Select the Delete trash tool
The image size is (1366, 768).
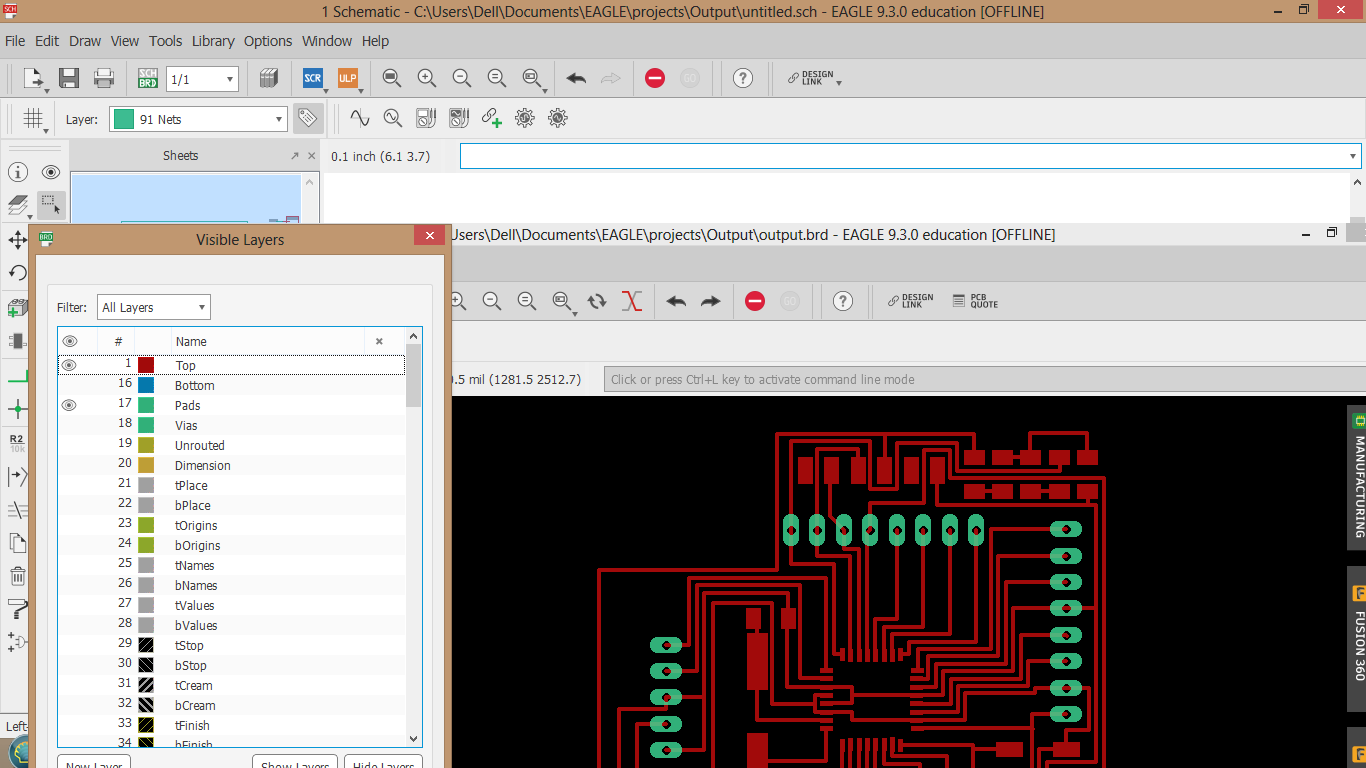[18, 575]
